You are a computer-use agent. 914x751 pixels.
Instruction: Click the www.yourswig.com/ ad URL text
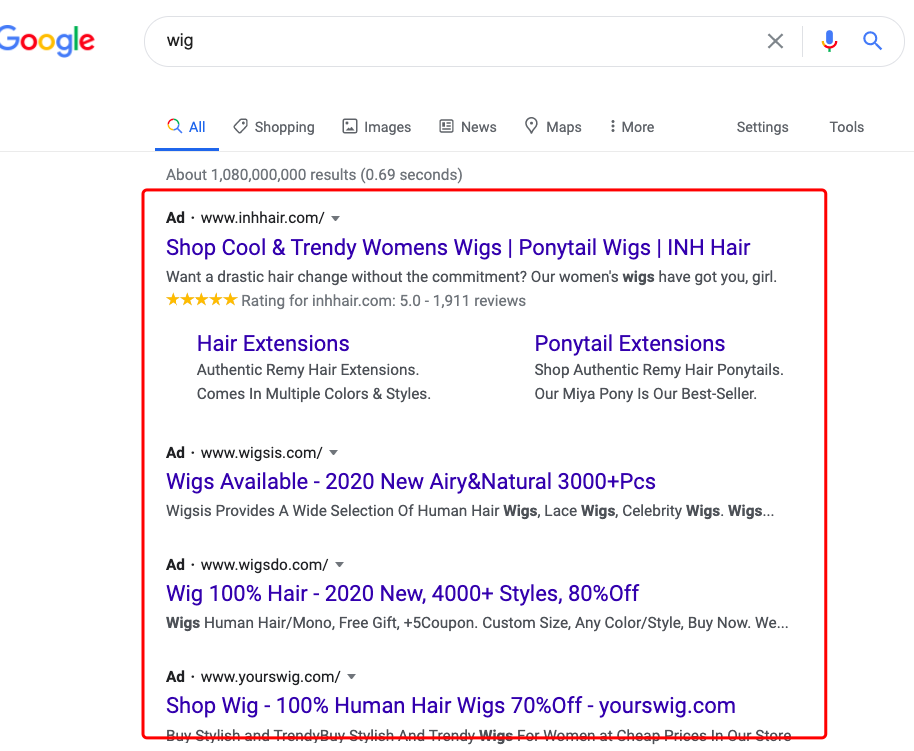(x=270, y=677)
